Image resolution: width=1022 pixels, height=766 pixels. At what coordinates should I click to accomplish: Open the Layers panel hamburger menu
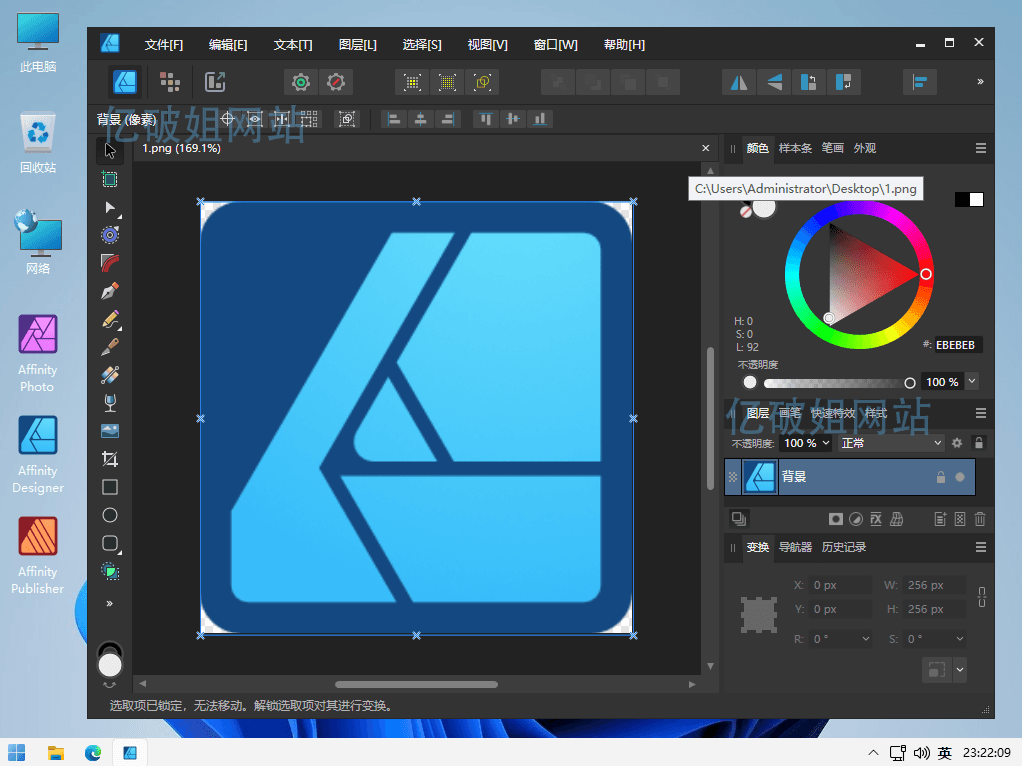point(980,413)
